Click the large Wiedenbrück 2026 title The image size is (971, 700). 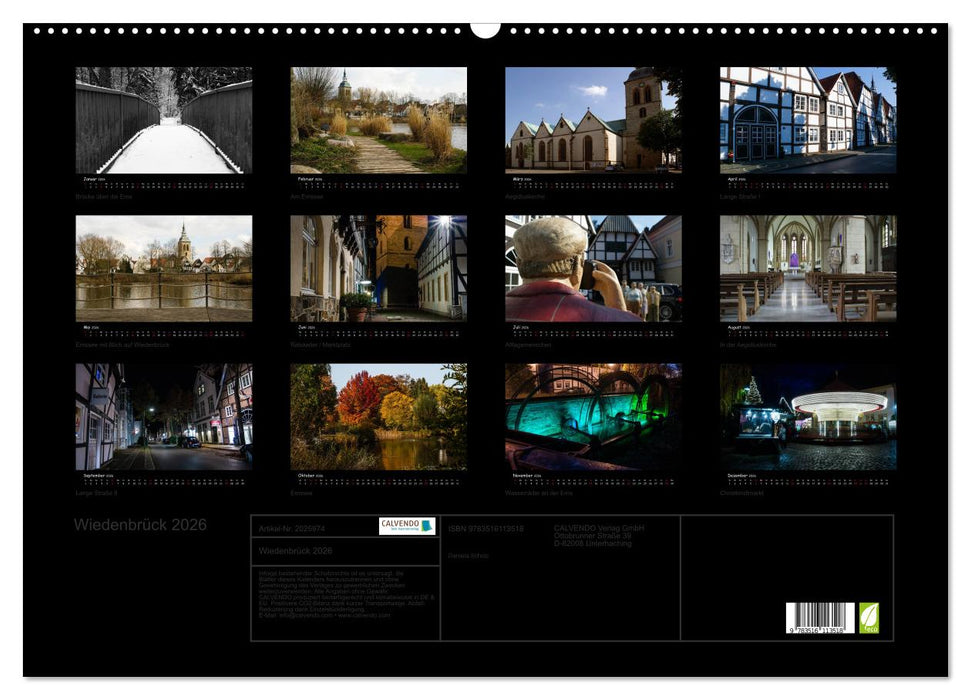point(140,525)
